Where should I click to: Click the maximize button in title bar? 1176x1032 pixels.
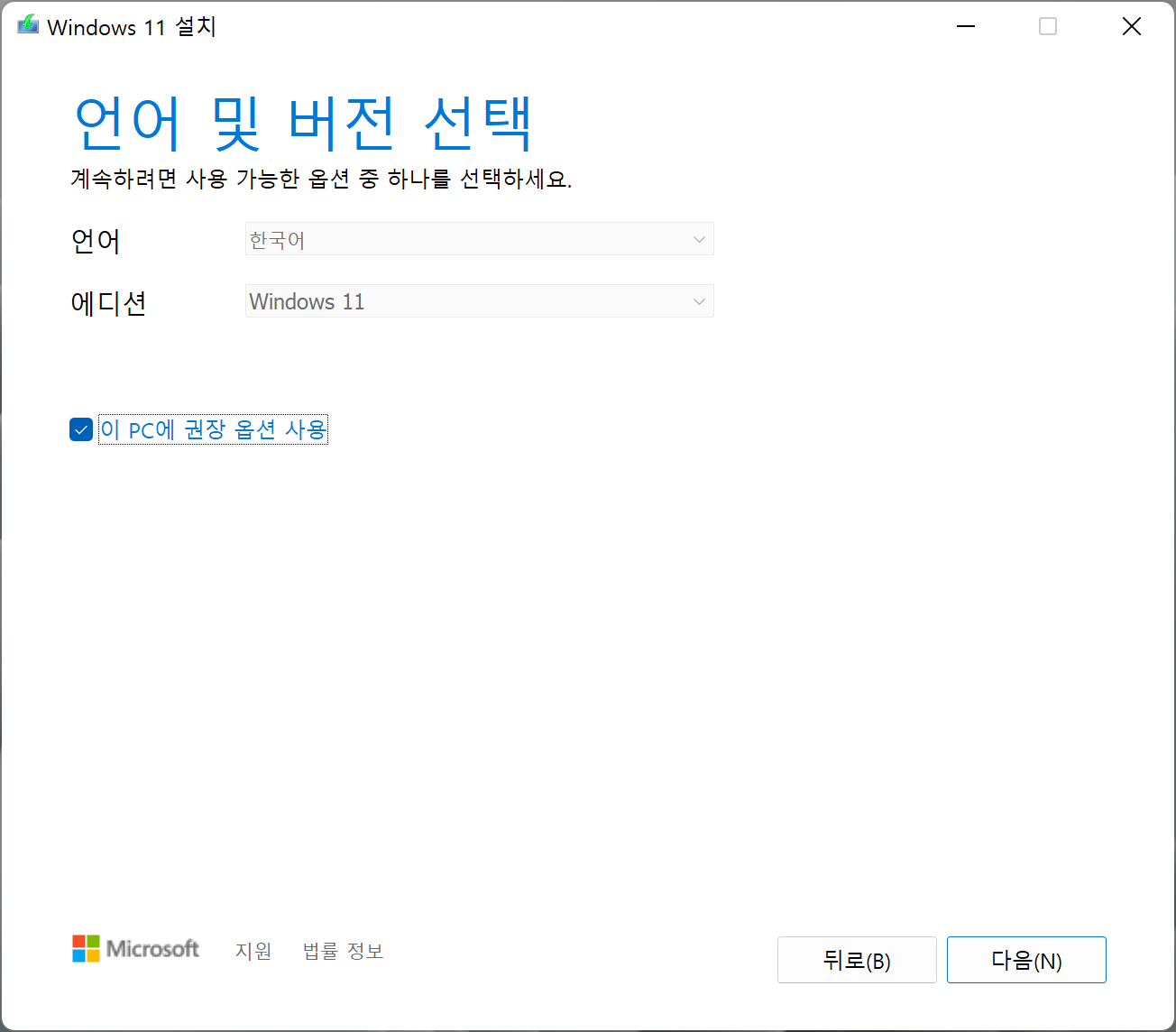1048,26
